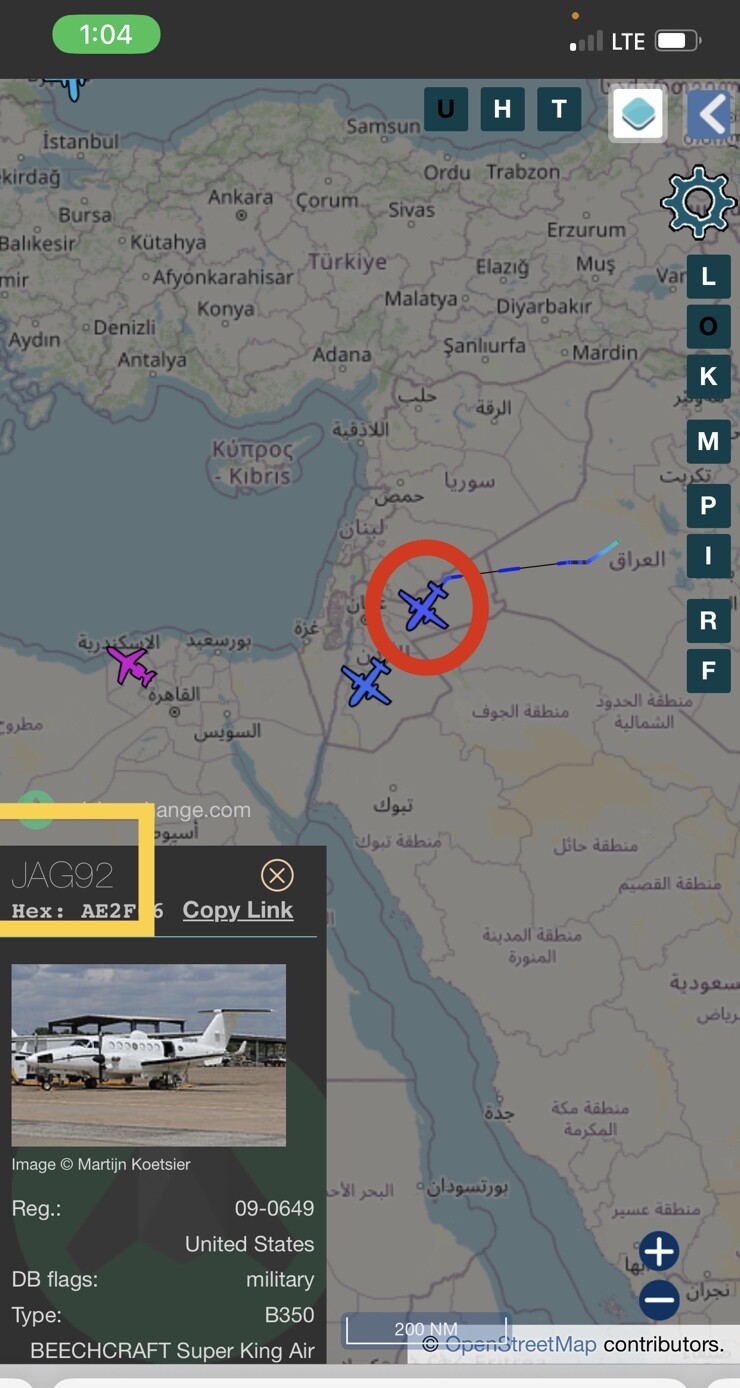Zoom in with the plus button
The height and width of the screenshot is (1388, 740).
pos(659,1251)
